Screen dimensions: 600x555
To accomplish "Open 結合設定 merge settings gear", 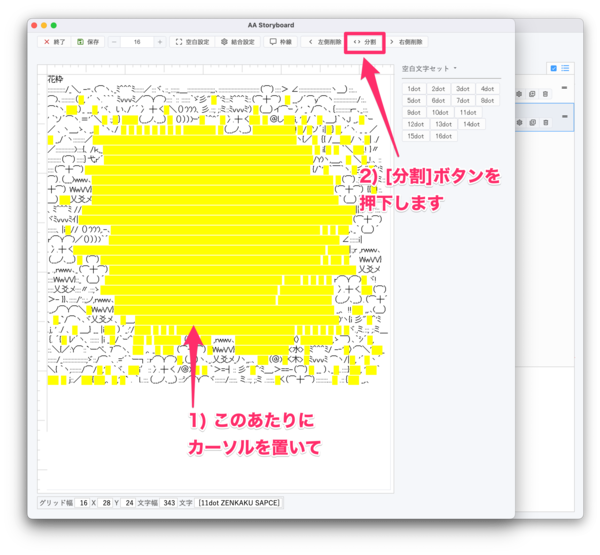I will pos(238,42).
